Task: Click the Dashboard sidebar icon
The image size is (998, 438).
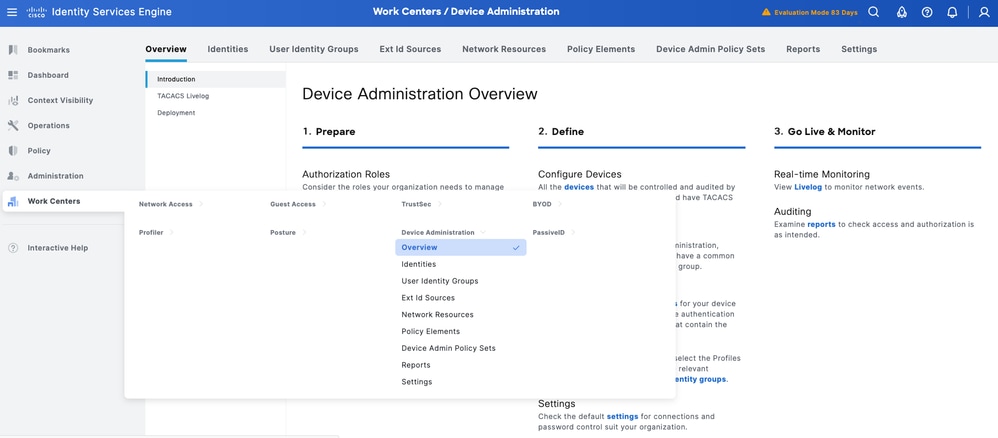Action: [x=13, y=75]
